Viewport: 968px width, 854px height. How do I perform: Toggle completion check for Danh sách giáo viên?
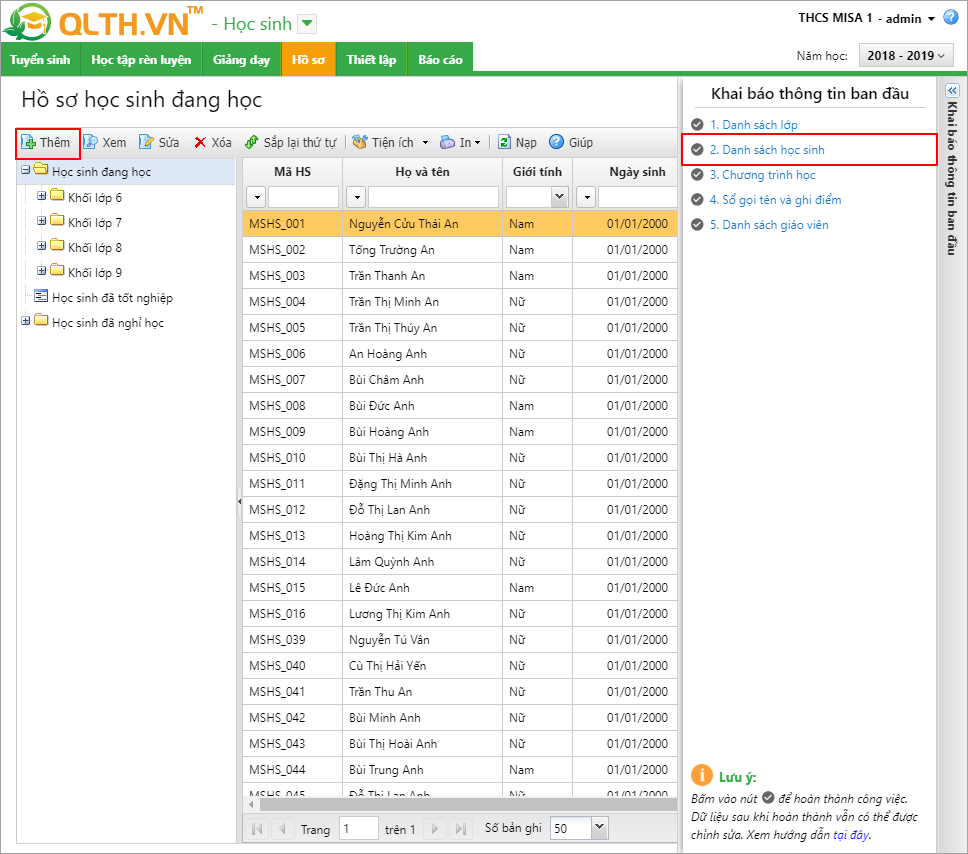tap(697, 225)
